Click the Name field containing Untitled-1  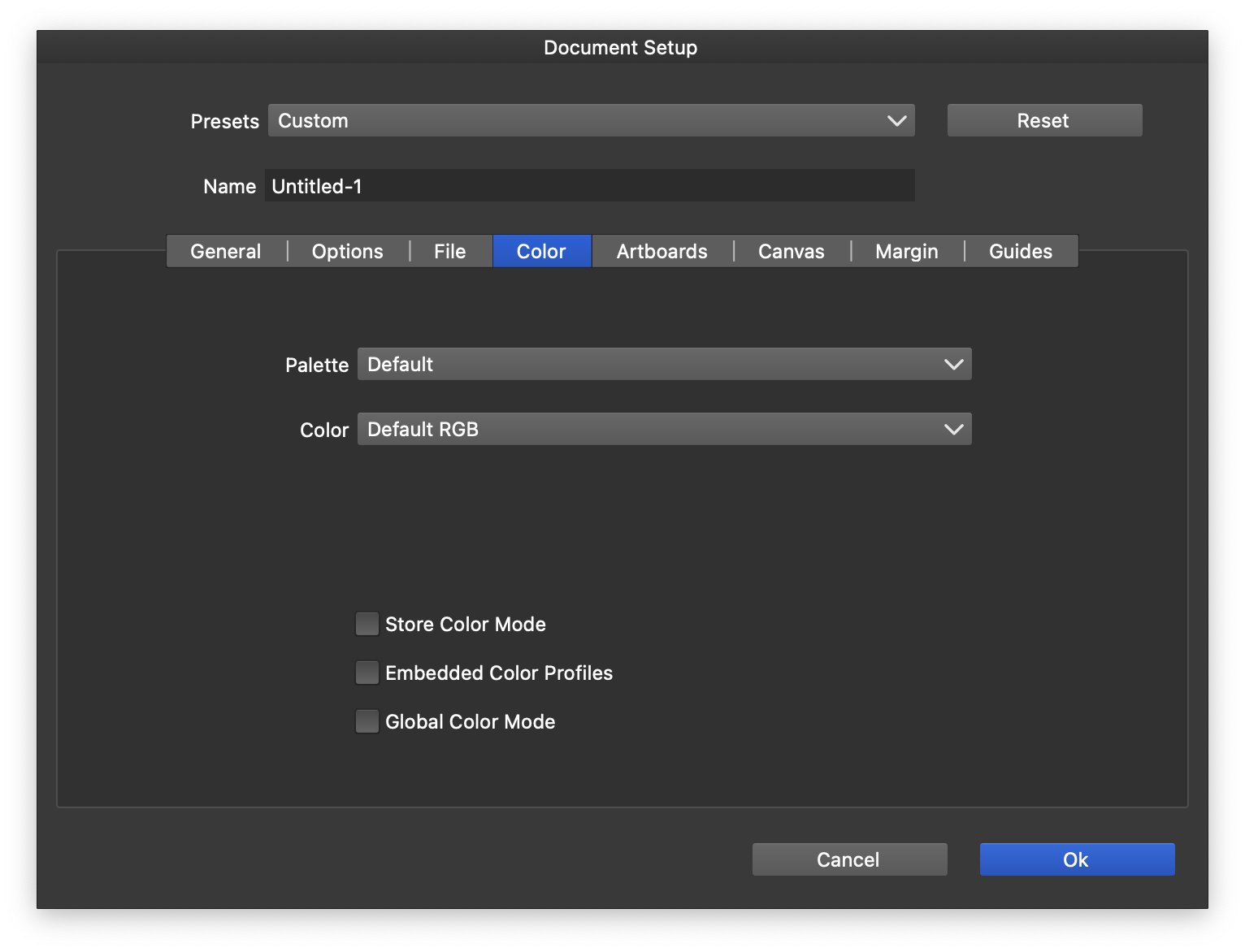(x=589, y=186)
